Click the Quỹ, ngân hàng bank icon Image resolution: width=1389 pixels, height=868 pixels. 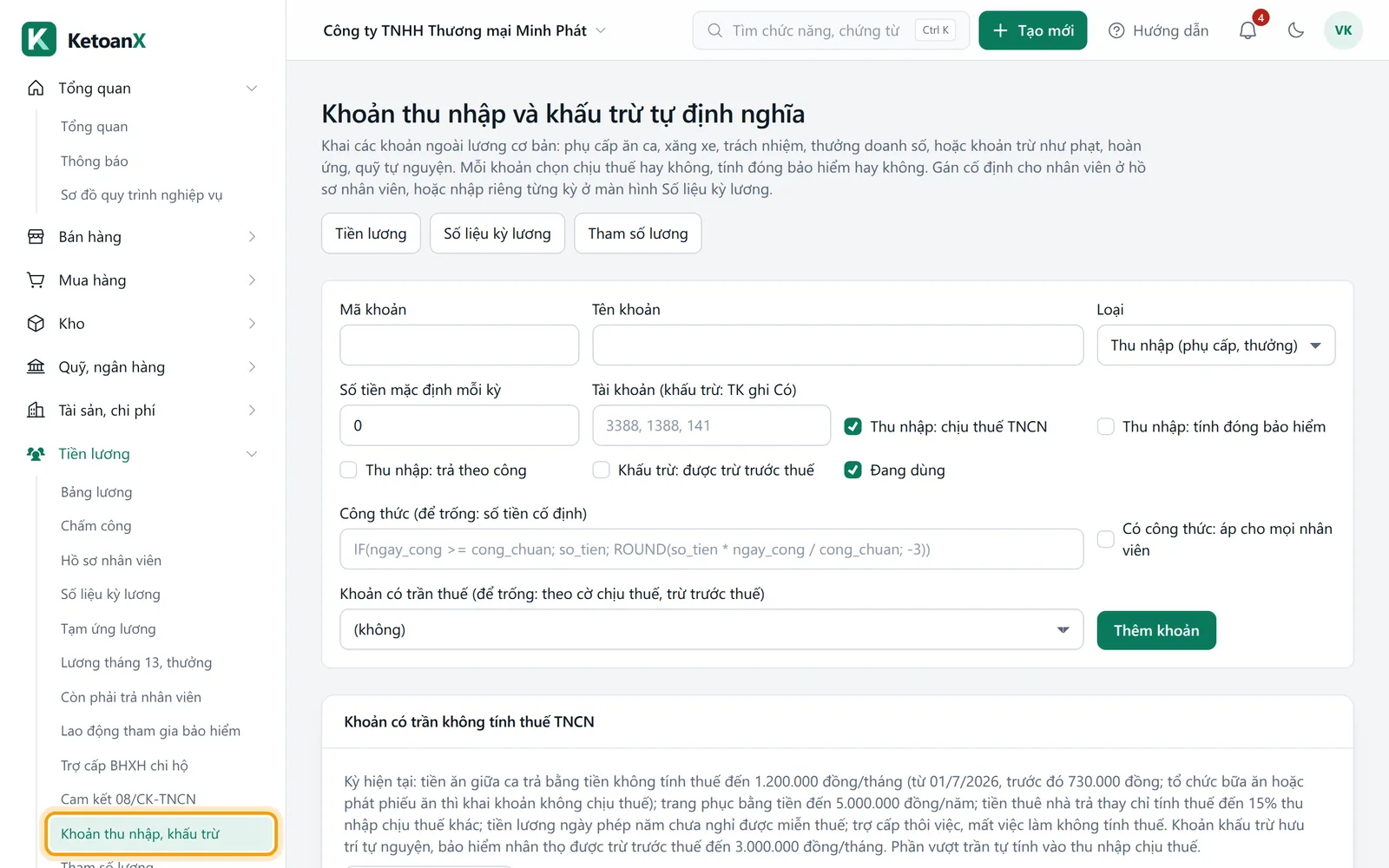tap(36, 366)
